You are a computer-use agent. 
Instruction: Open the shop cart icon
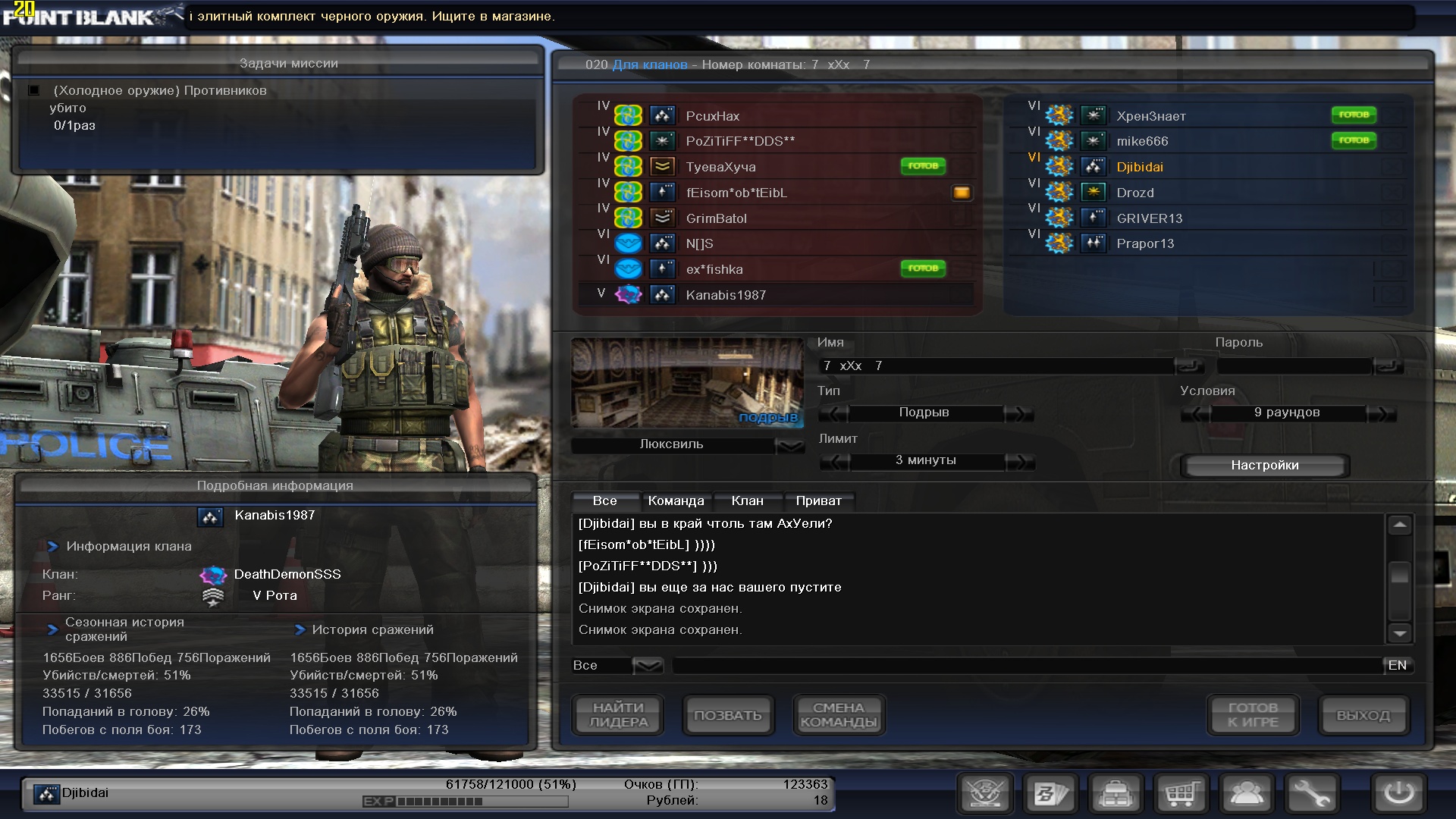click(1181, 794)
